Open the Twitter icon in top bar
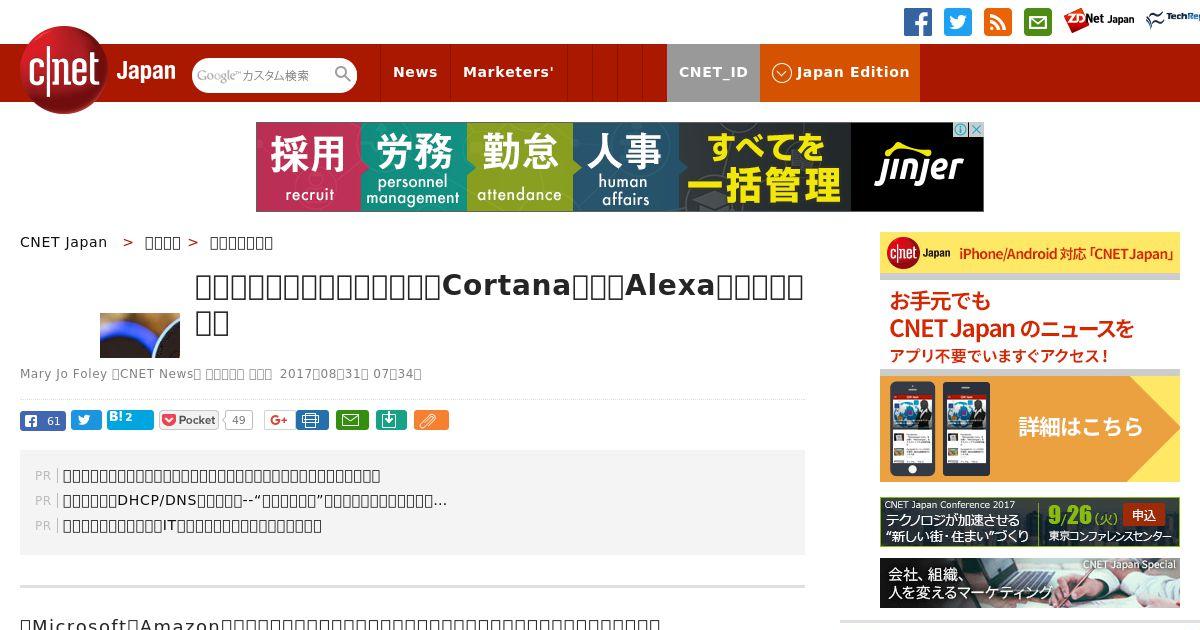This screenshot has width=1200, height=630. [958, 22]
